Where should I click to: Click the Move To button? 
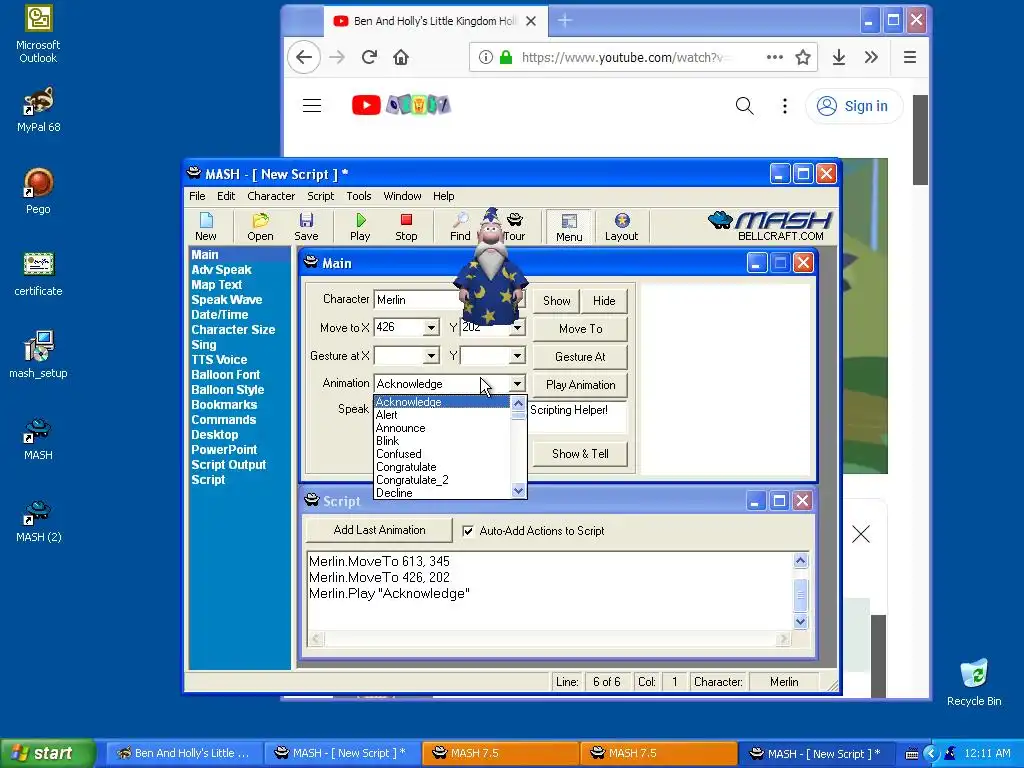tap(581, 328)
